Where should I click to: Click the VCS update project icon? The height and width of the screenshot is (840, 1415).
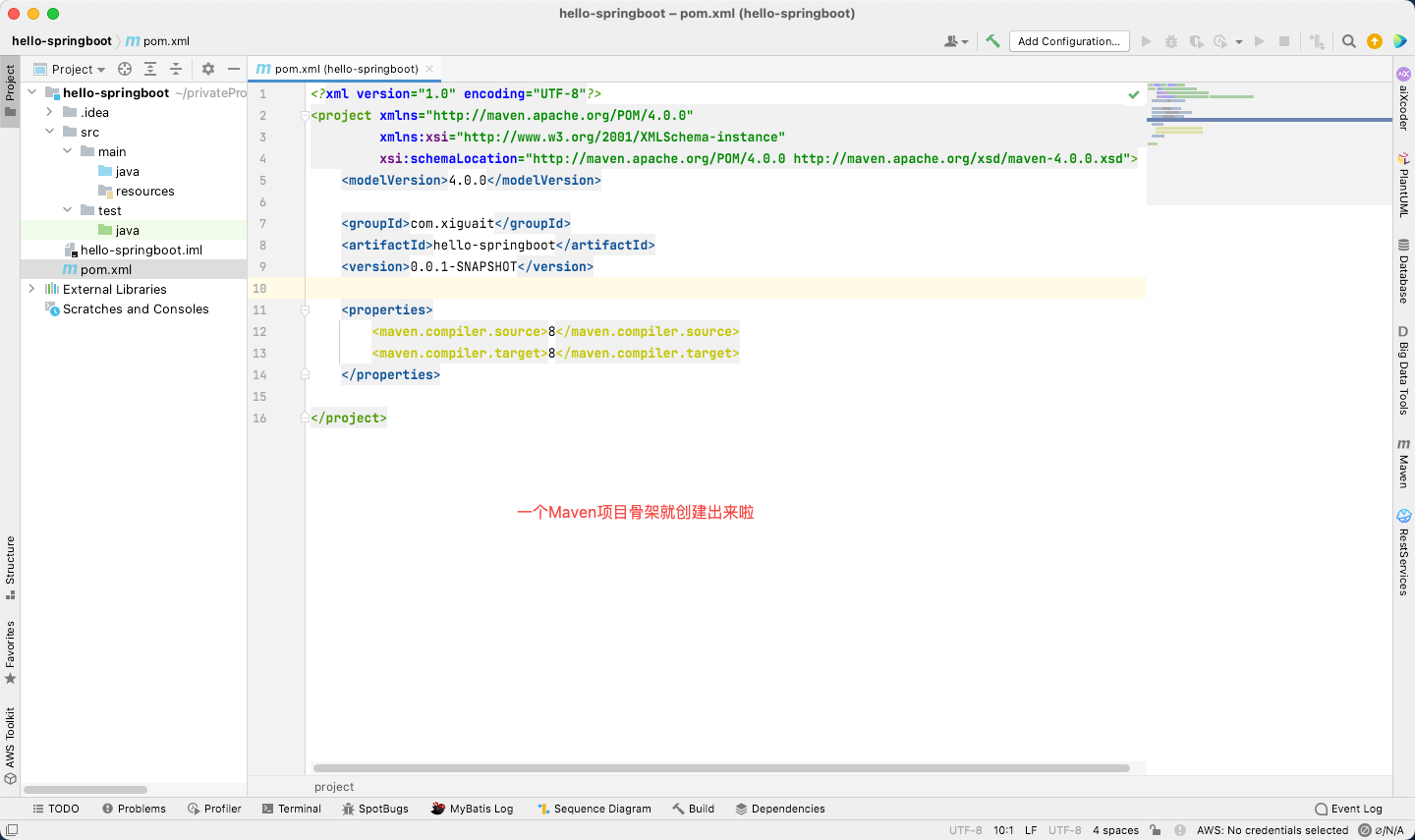pyautogui.click(x=1317, y=41)
